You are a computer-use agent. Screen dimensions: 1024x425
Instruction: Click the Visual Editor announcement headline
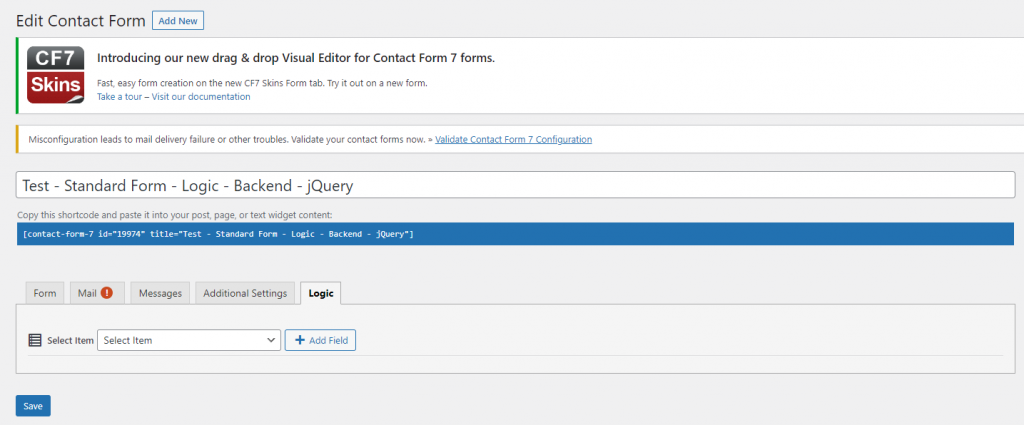click(x=295, y=58)
